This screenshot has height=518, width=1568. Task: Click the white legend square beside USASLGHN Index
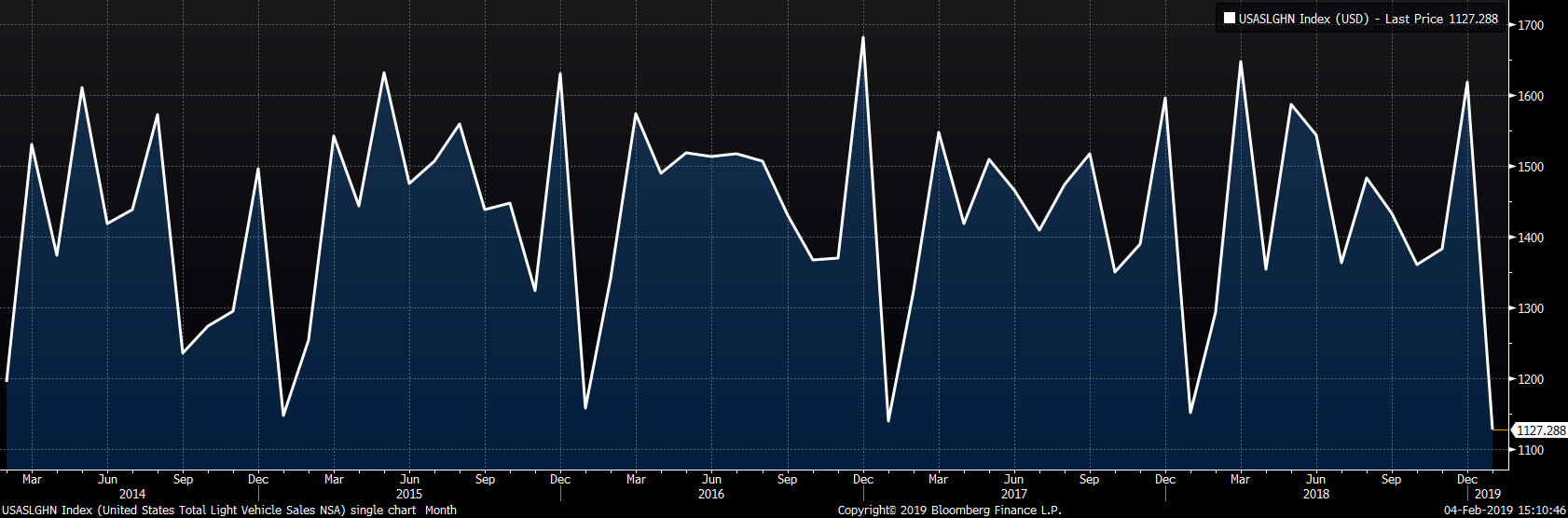[x=1229, y=19]
